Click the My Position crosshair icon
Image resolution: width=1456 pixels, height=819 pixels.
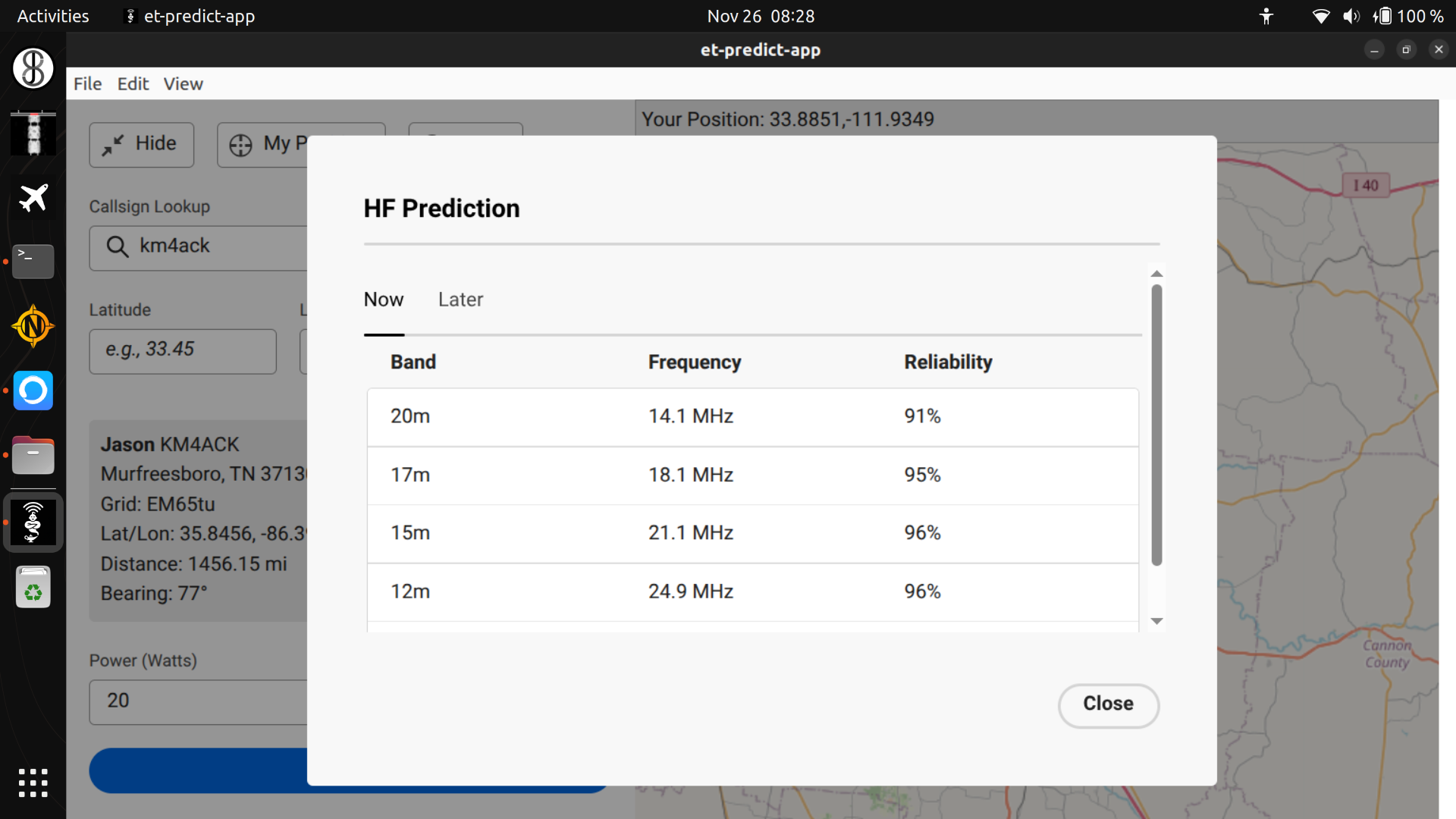pos(240,145)
